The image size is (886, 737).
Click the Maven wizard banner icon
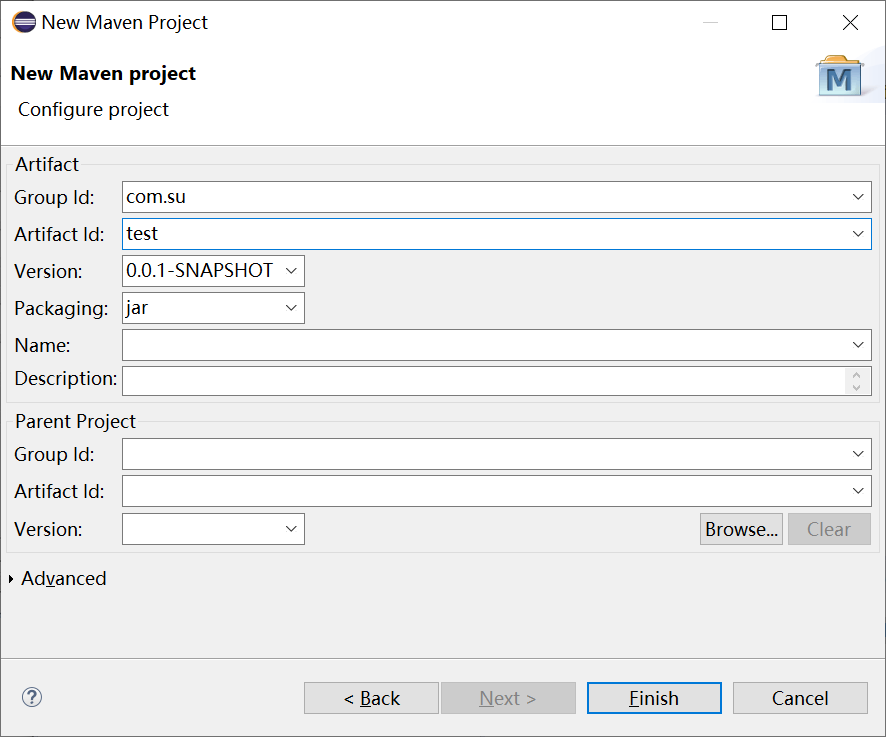pos(840,78)
